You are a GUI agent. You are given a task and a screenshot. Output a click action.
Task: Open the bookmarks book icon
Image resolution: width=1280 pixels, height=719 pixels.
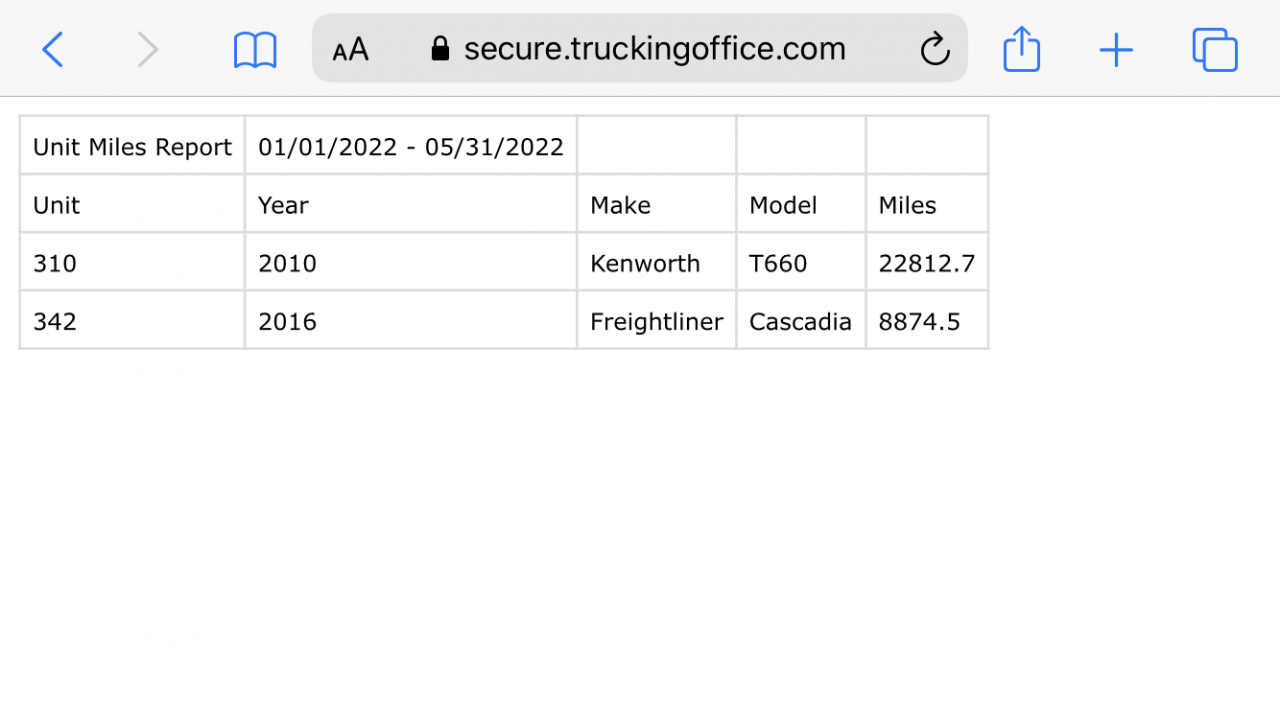pos(255,50)
